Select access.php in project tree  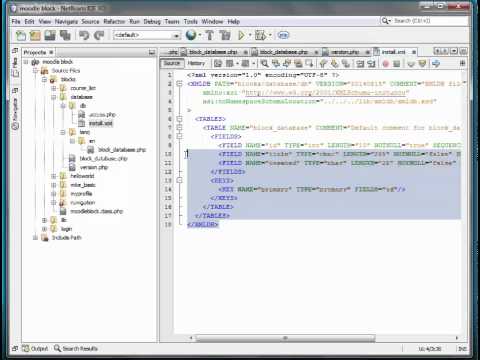pyautogui.click(x=102, y=115)
